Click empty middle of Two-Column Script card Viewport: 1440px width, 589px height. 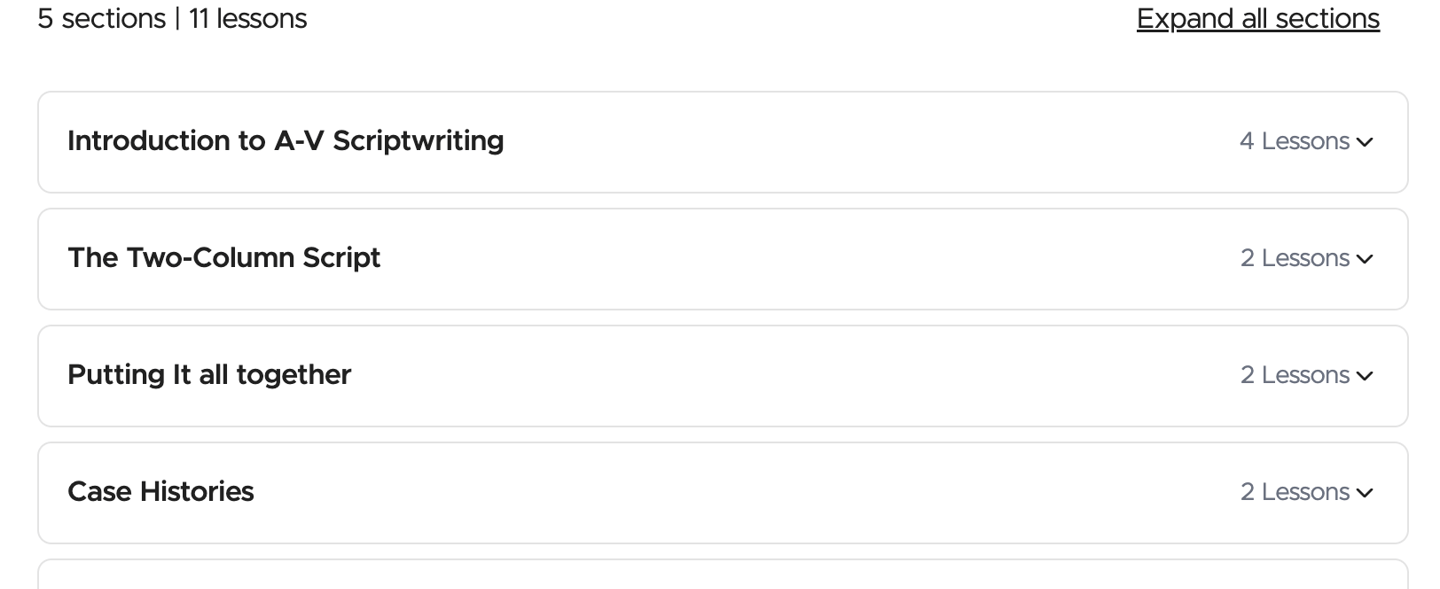[x=800, y=259]
